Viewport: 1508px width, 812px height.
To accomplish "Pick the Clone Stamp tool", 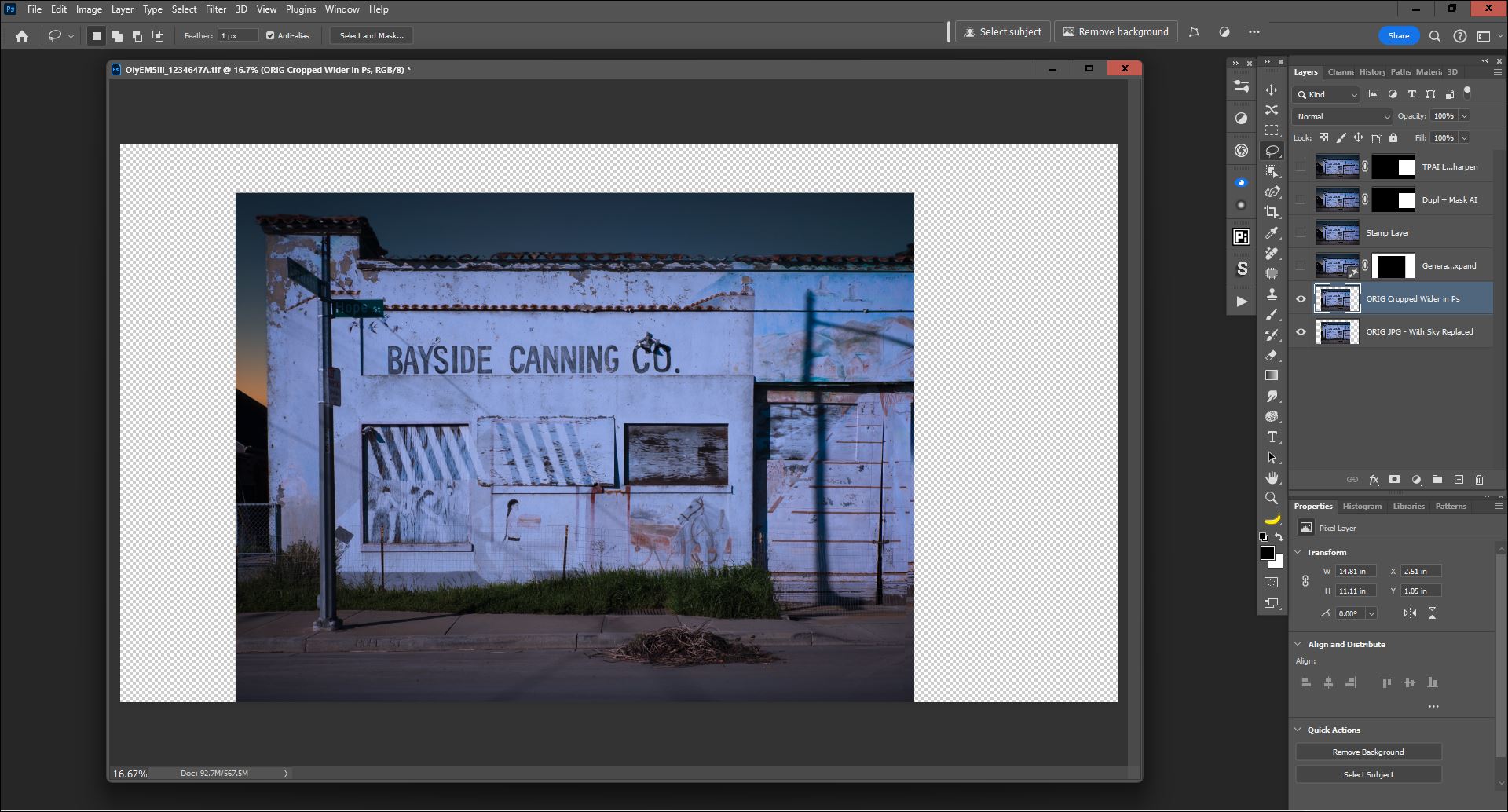I will coord(1272,294).
